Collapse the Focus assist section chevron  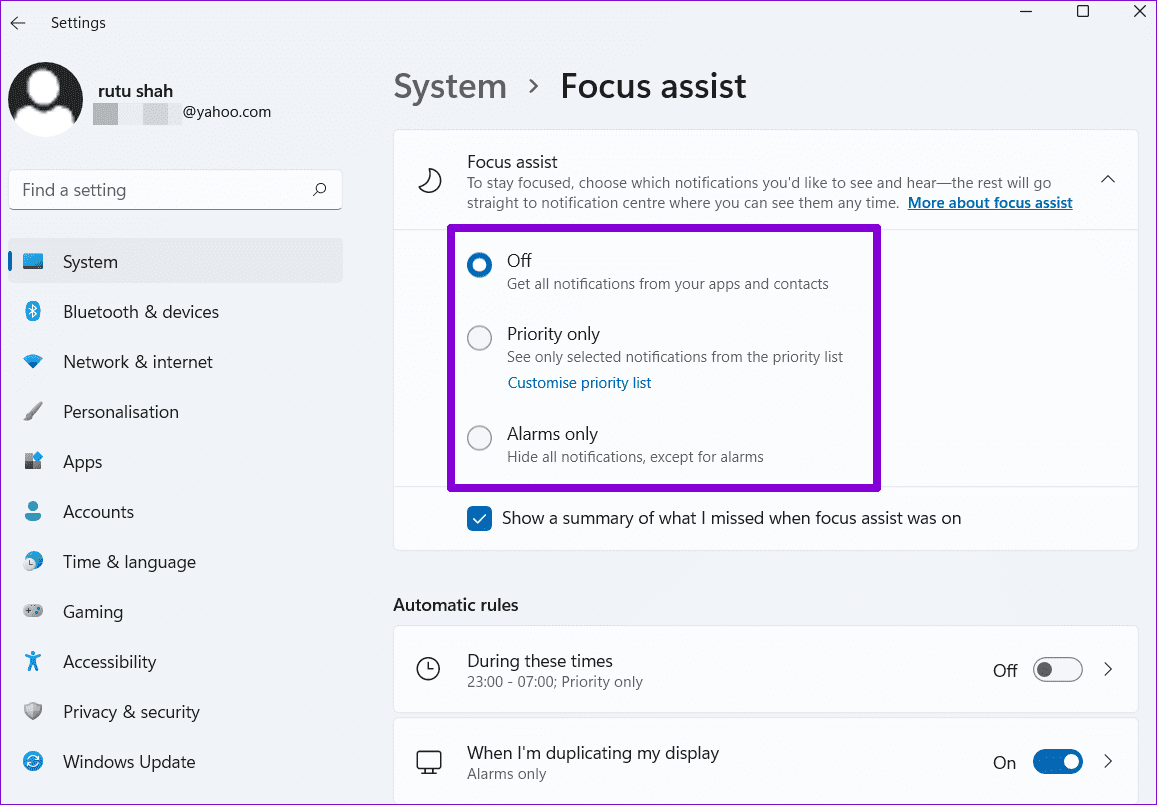pos(1108,179)
